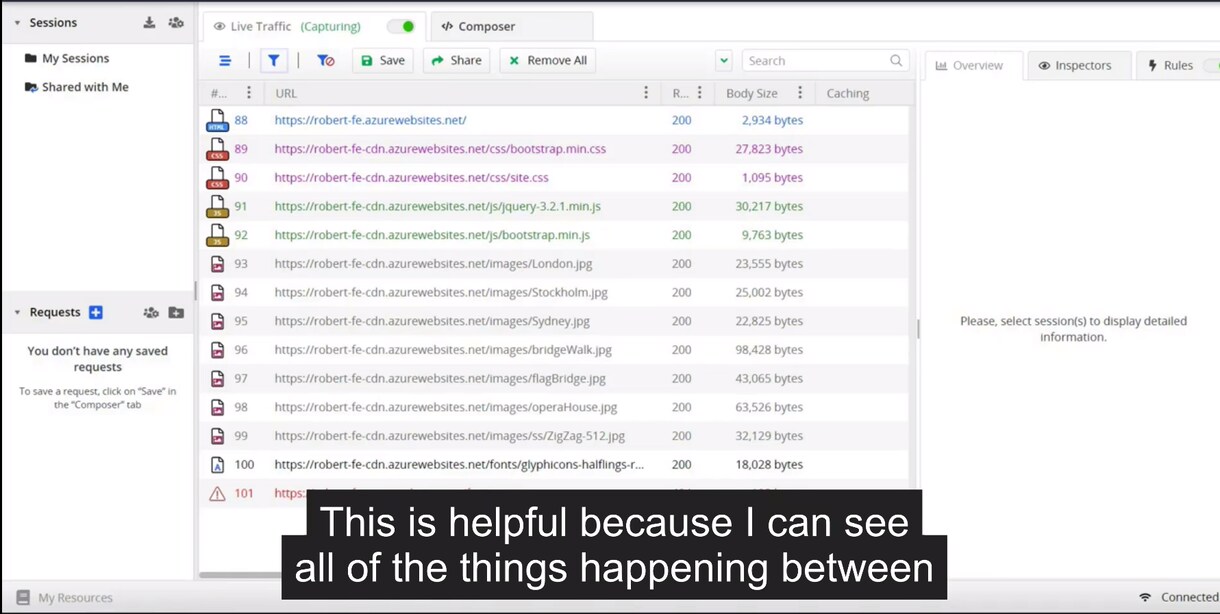Click the Connected status indicator
Viewport: 1220px width, 614px height.
point(1178,598)
